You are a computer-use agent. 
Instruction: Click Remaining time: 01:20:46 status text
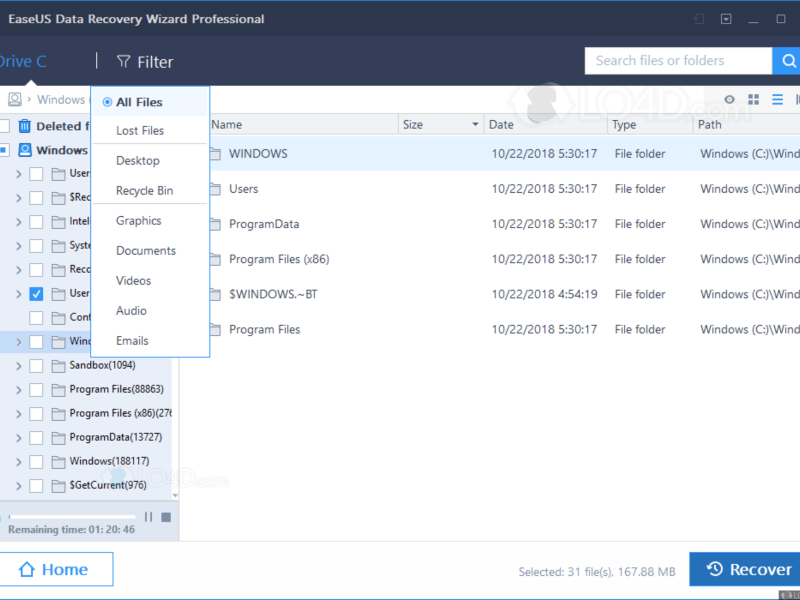pyautogui.click(x=71, y=530)
